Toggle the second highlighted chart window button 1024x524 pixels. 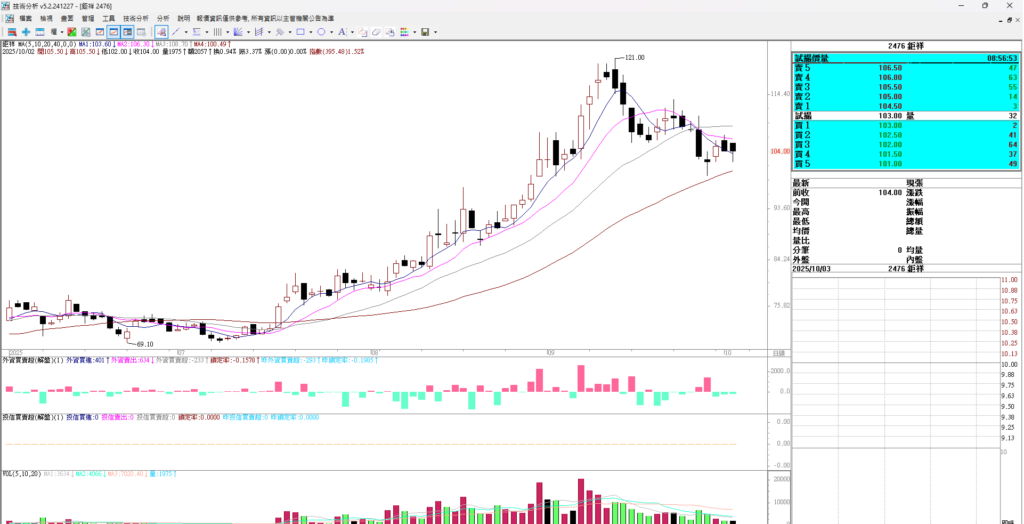(x=127, y=32)
